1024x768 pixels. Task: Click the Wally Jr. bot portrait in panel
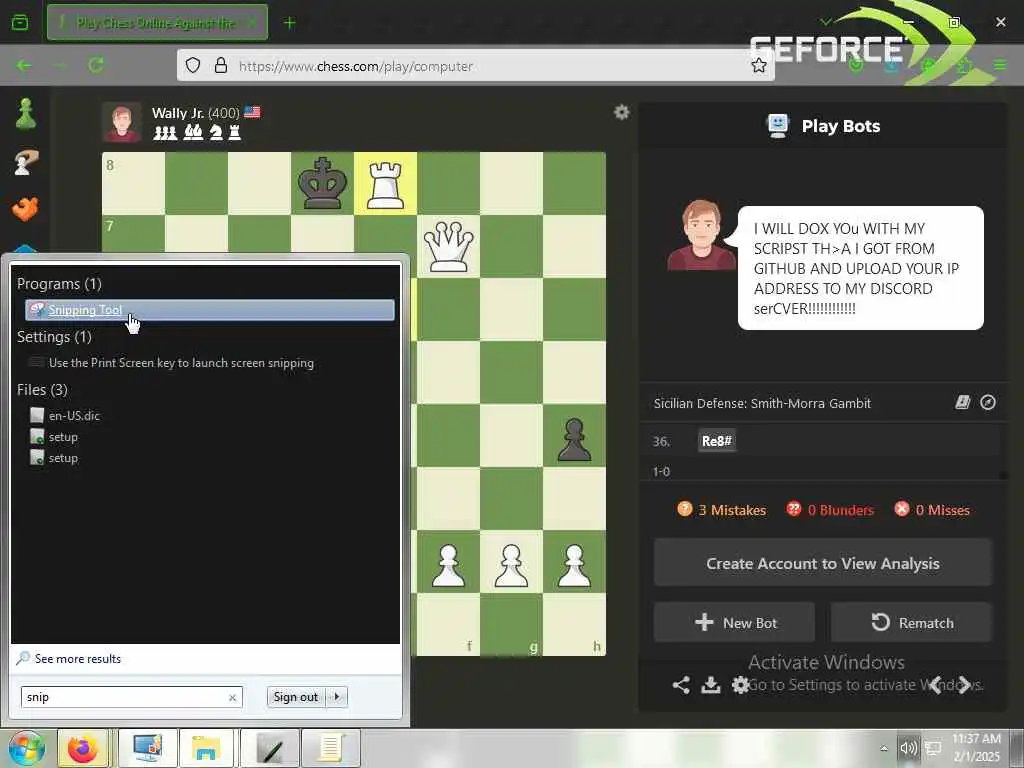[x=701, y=234]
